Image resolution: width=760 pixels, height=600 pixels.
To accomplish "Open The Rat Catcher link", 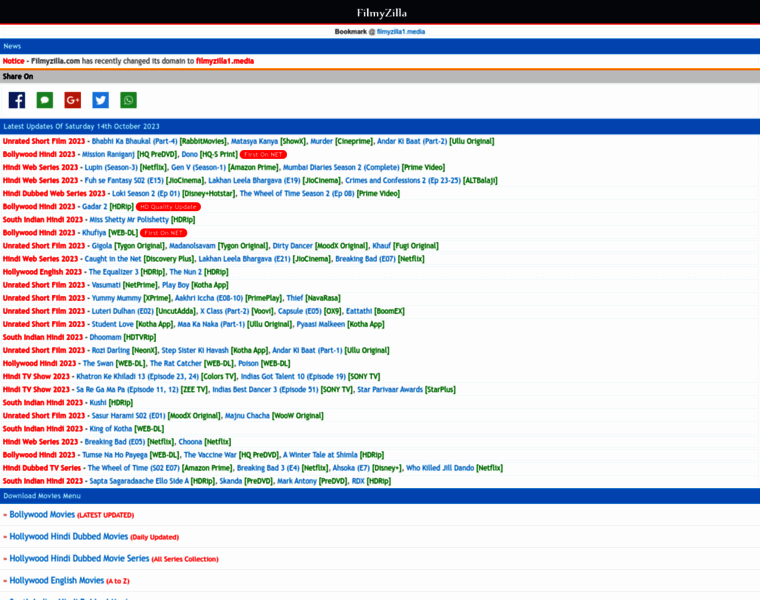I will (176, 363).
